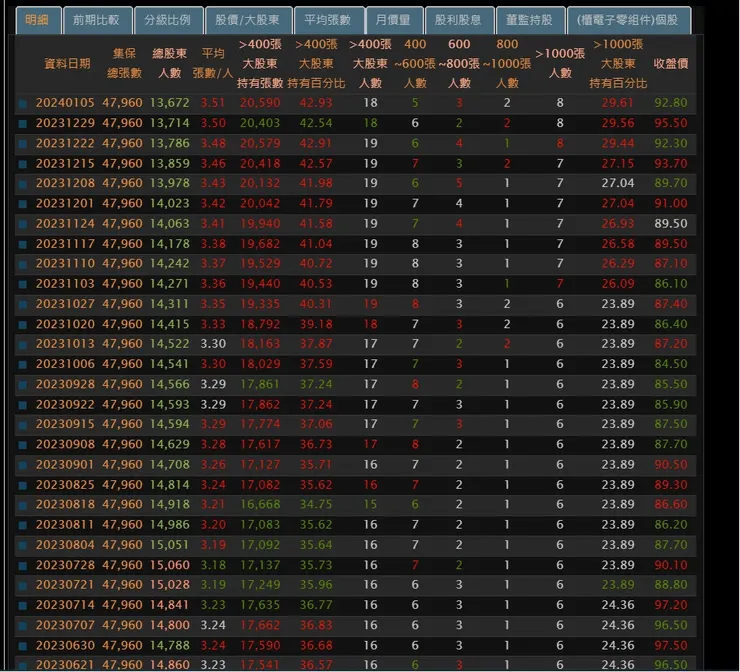Screen dimensions: 740x672
Task: Click closing price 92.80
Action: tap(671, 103)
